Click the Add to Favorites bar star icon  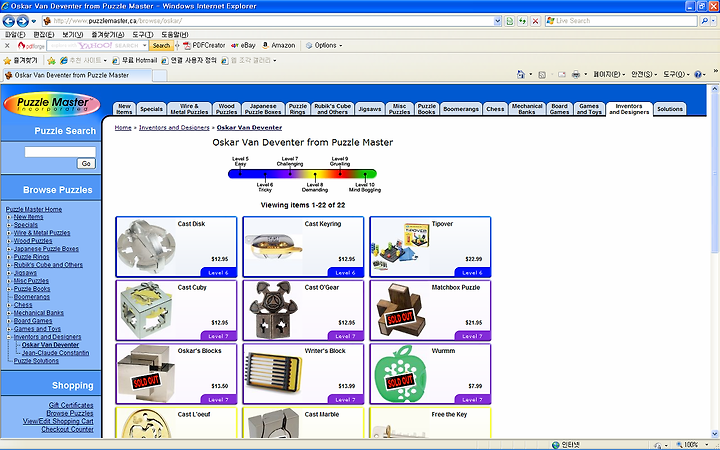coord(51,61)
